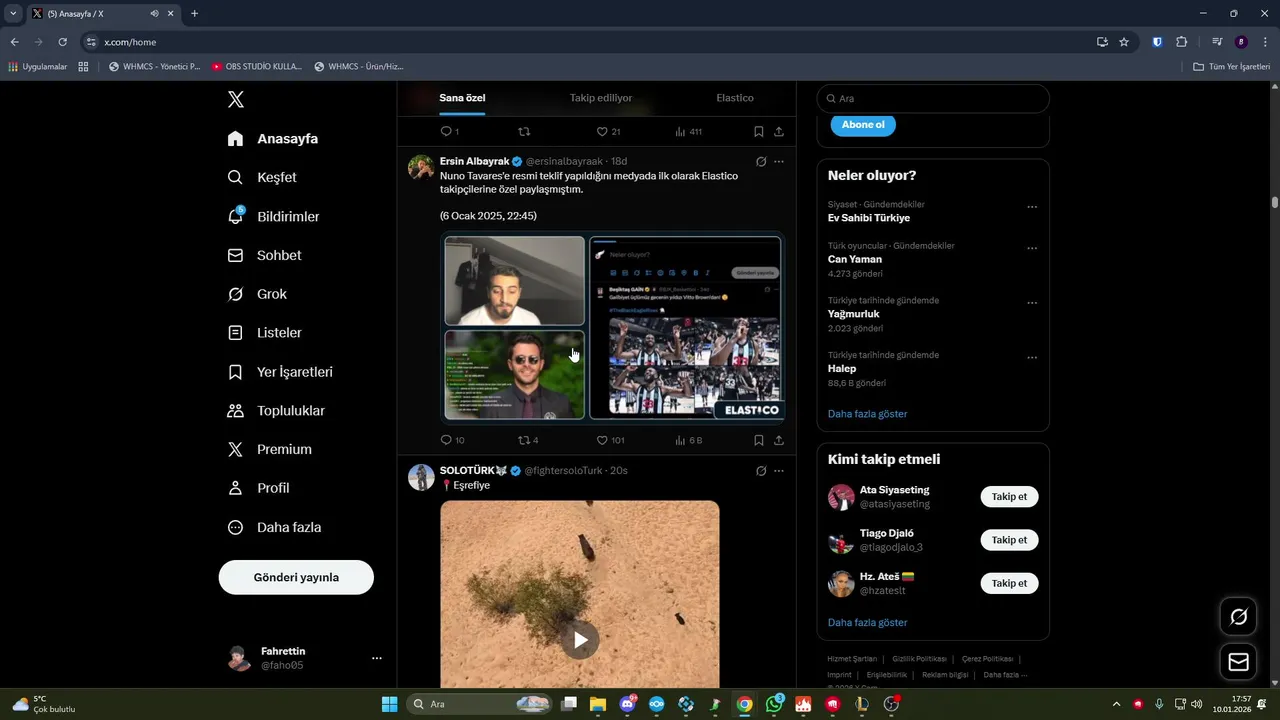Follow Tiago Djaló
This screenshot has height=720, width=1280.
coord(1009,540)
